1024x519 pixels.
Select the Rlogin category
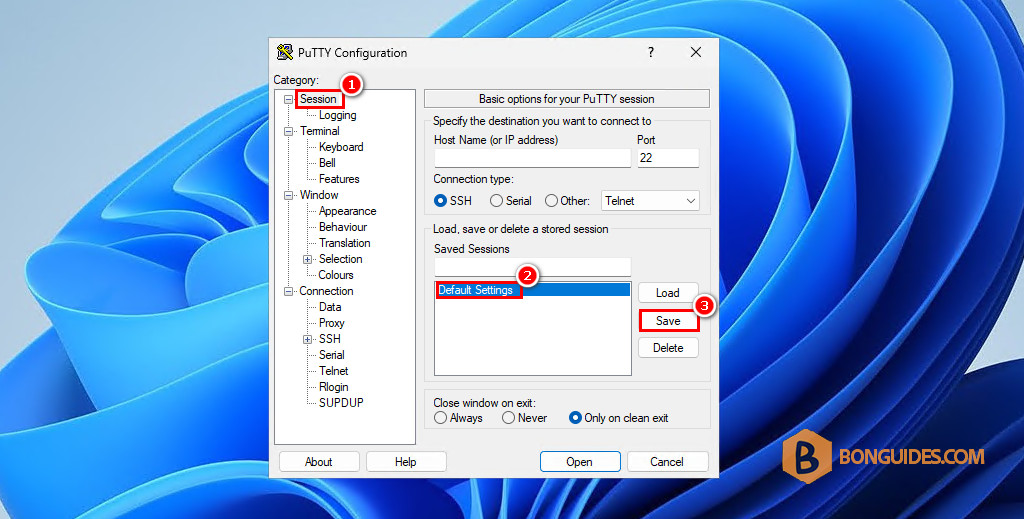[334, 387]
